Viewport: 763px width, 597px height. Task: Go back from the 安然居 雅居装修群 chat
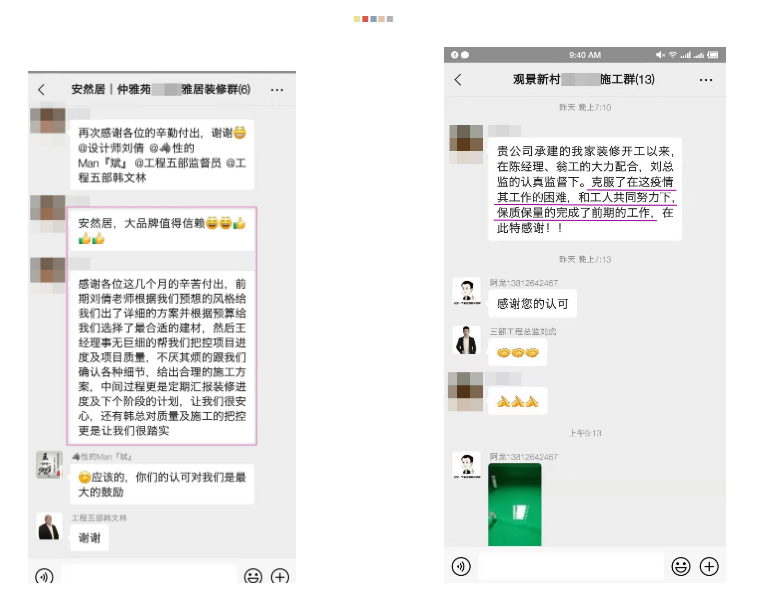[x=42, y=90]
